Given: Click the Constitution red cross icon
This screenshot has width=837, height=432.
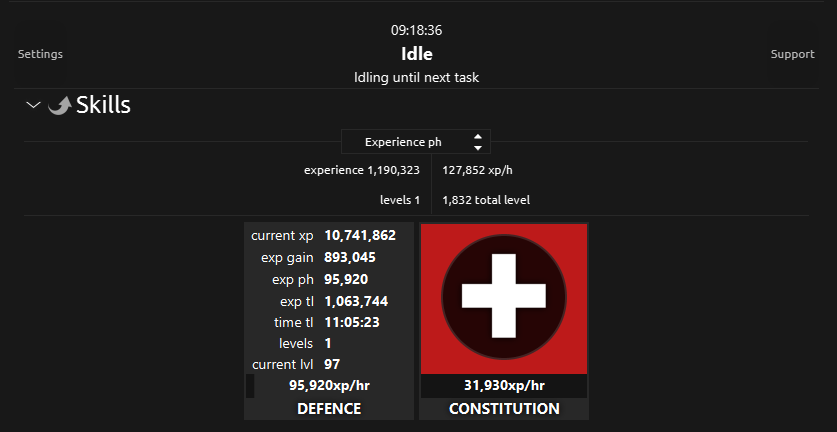Looking at the screenshot, I should tap(504, 297).
